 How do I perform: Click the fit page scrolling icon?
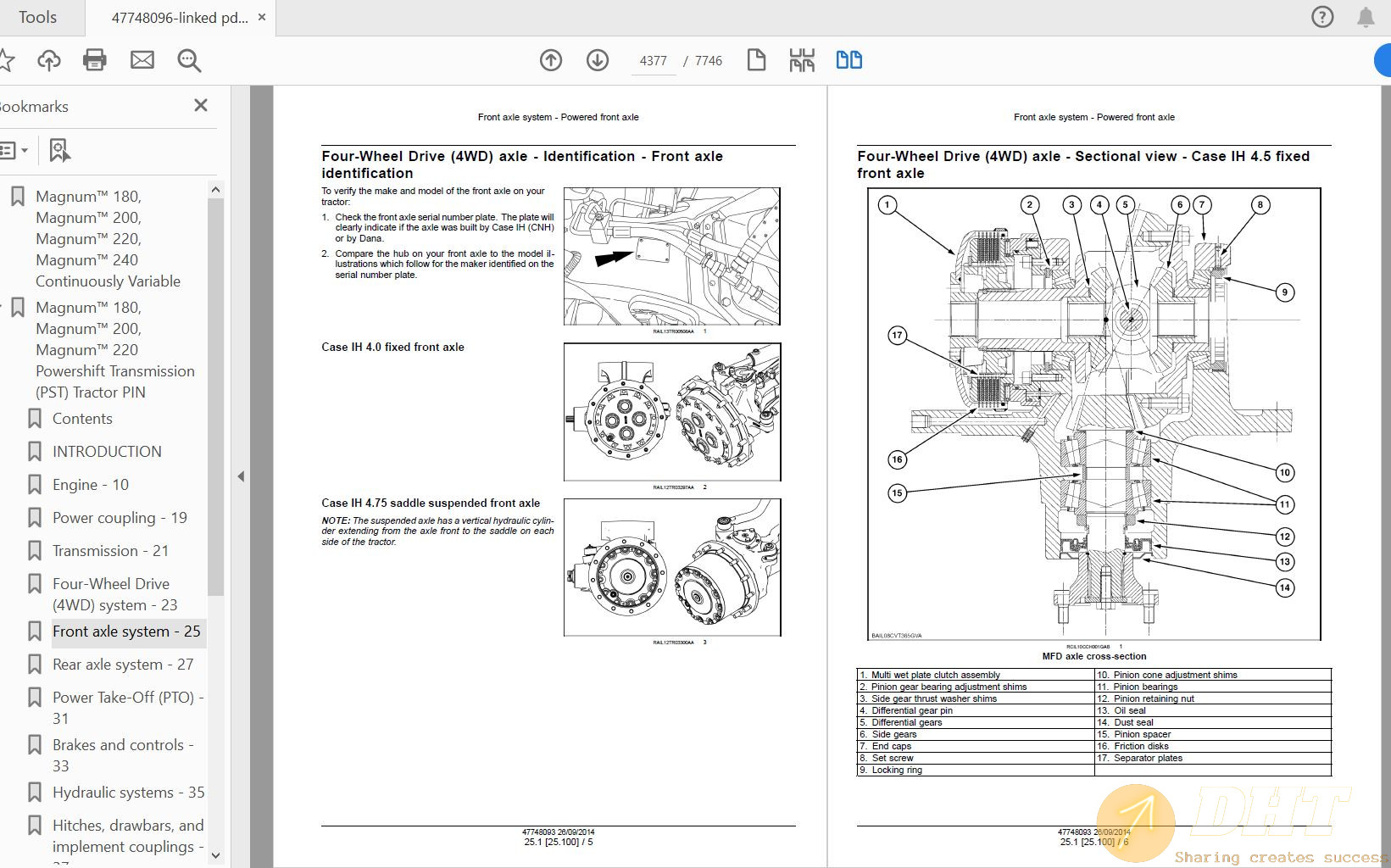click(802, 60)
